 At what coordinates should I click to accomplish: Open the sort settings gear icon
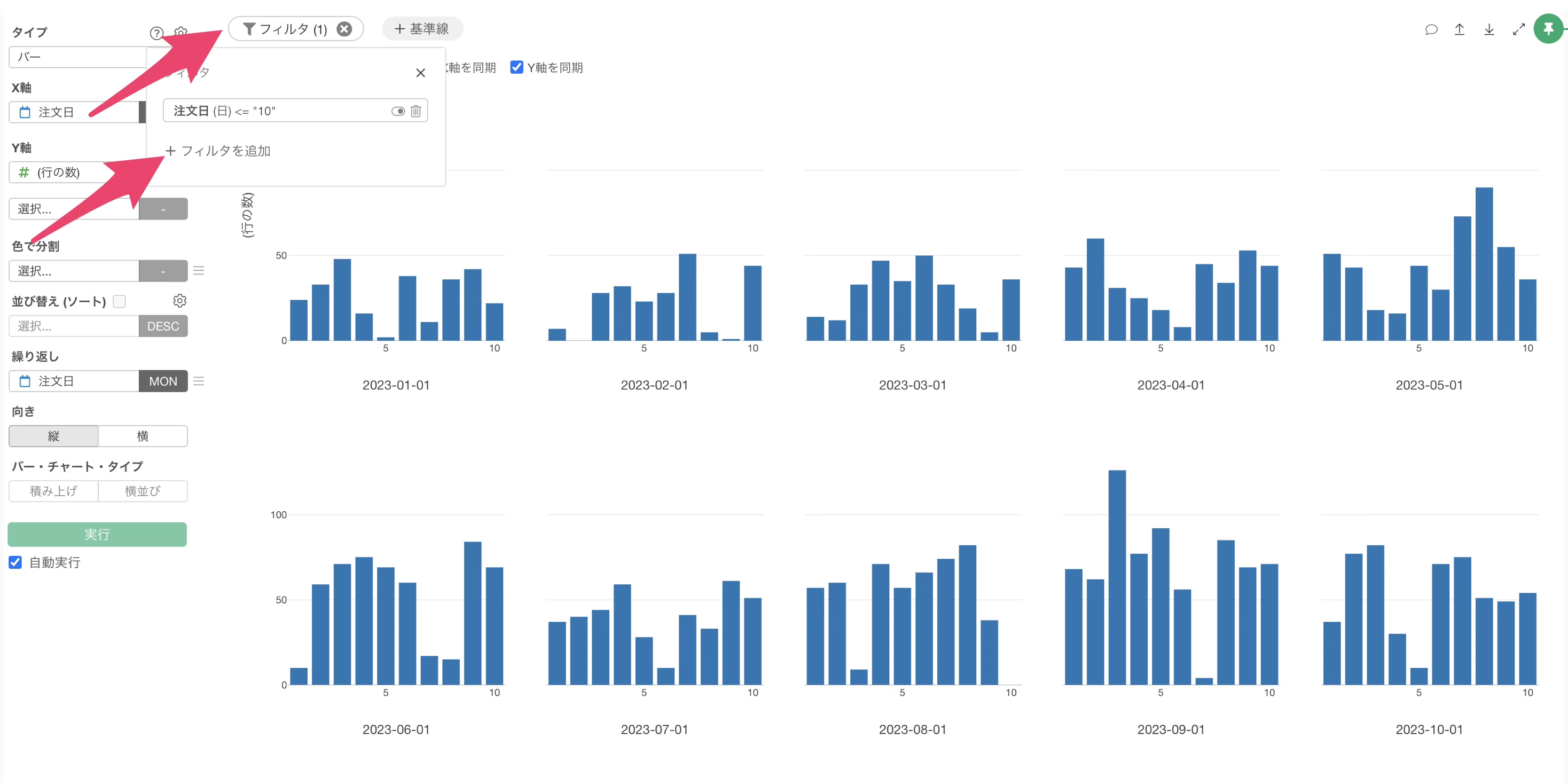179,301
